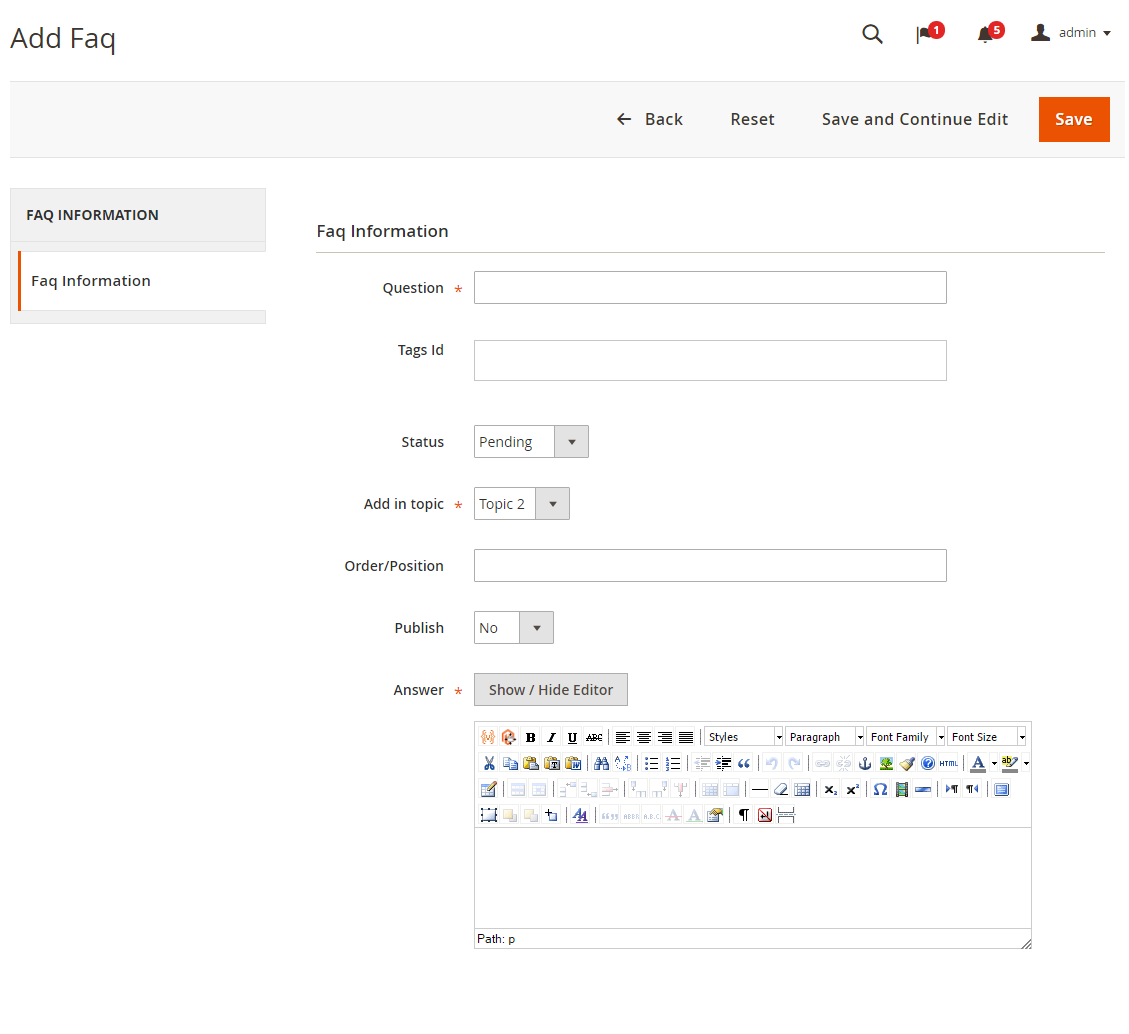Open the insert special character tool
This screenshot has height=1034, width=1129.
click(879, 789)
